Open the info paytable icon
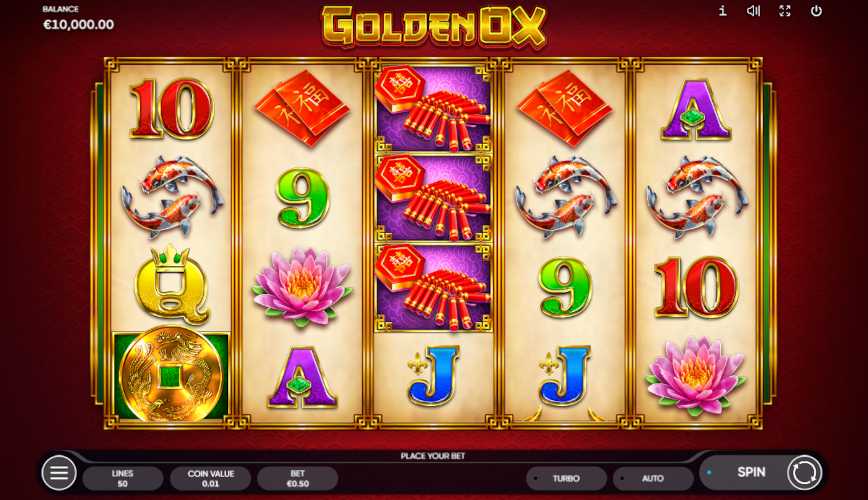The width and height of the screenshot is (868, 500). 722,11
